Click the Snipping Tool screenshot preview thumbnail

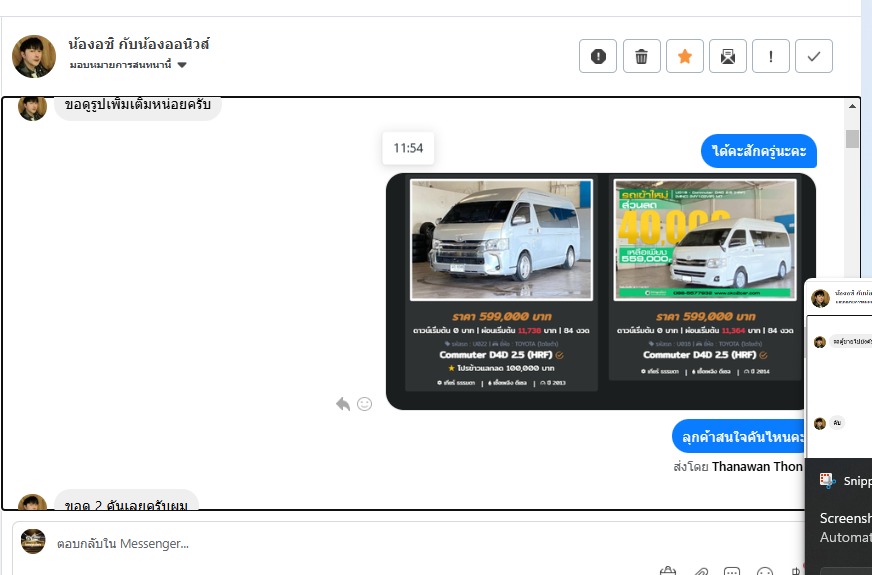click(839, 367)
